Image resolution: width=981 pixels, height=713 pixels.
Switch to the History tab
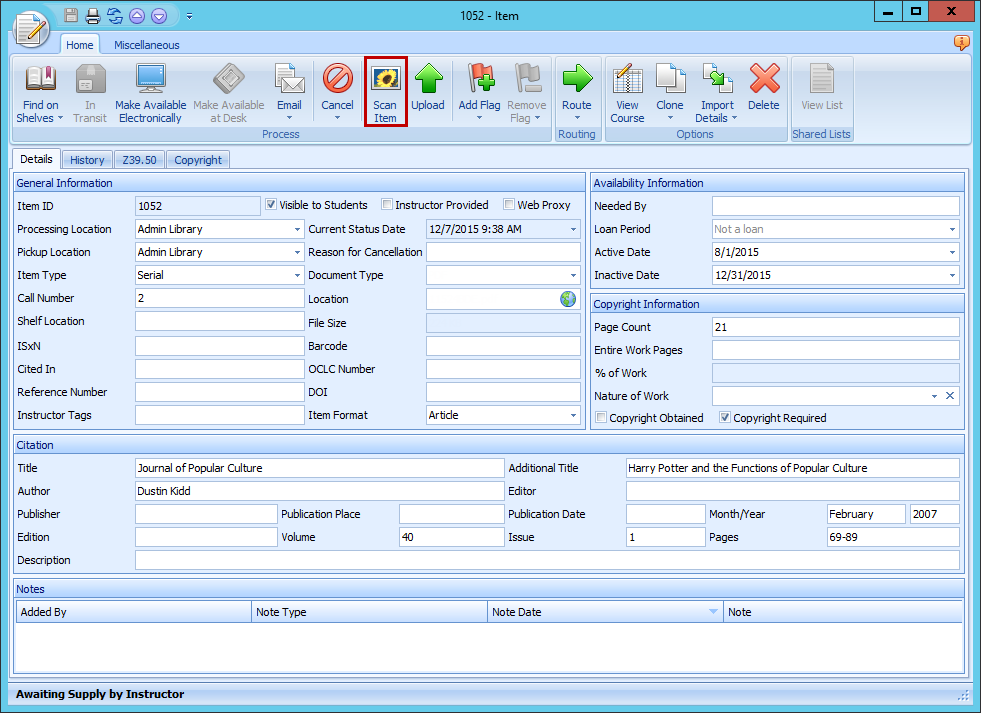pos(87,160)
